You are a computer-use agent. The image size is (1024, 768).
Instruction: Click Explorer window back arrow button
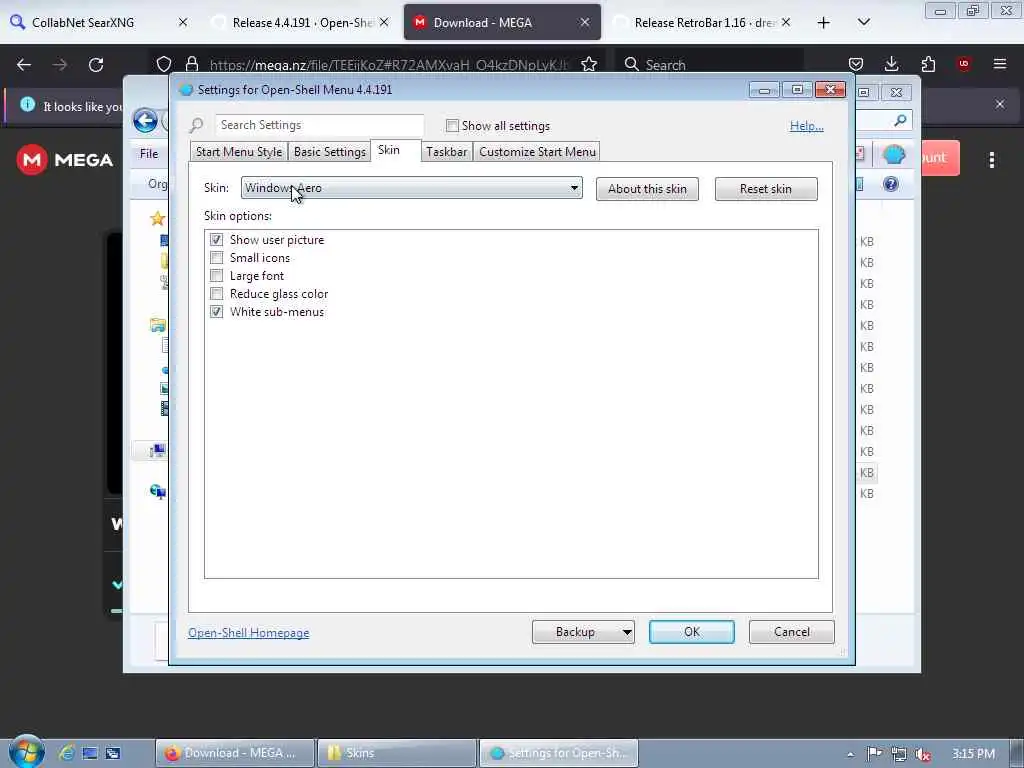click(145, 120)
